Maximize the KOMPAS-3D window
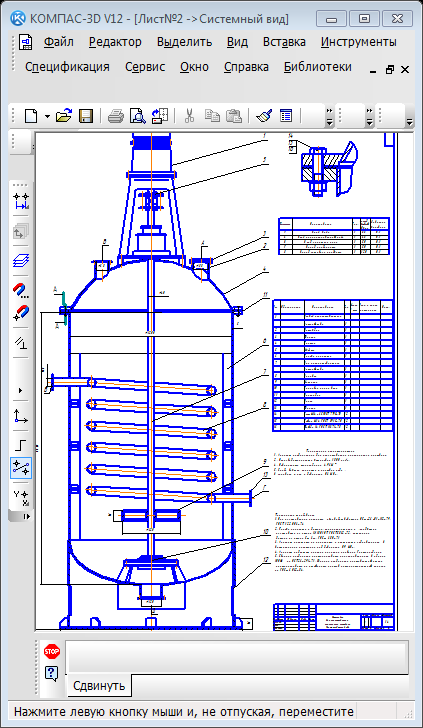The image size is (423, 728). click(x=364, y=19)
